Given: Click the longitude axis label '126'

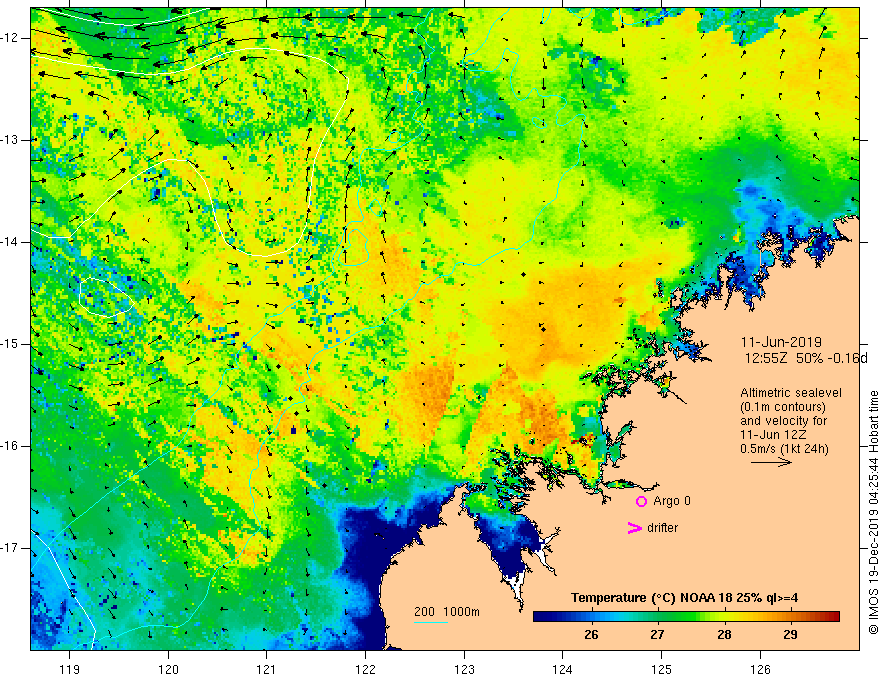Looking at the screenshot, I should [760, 669].
